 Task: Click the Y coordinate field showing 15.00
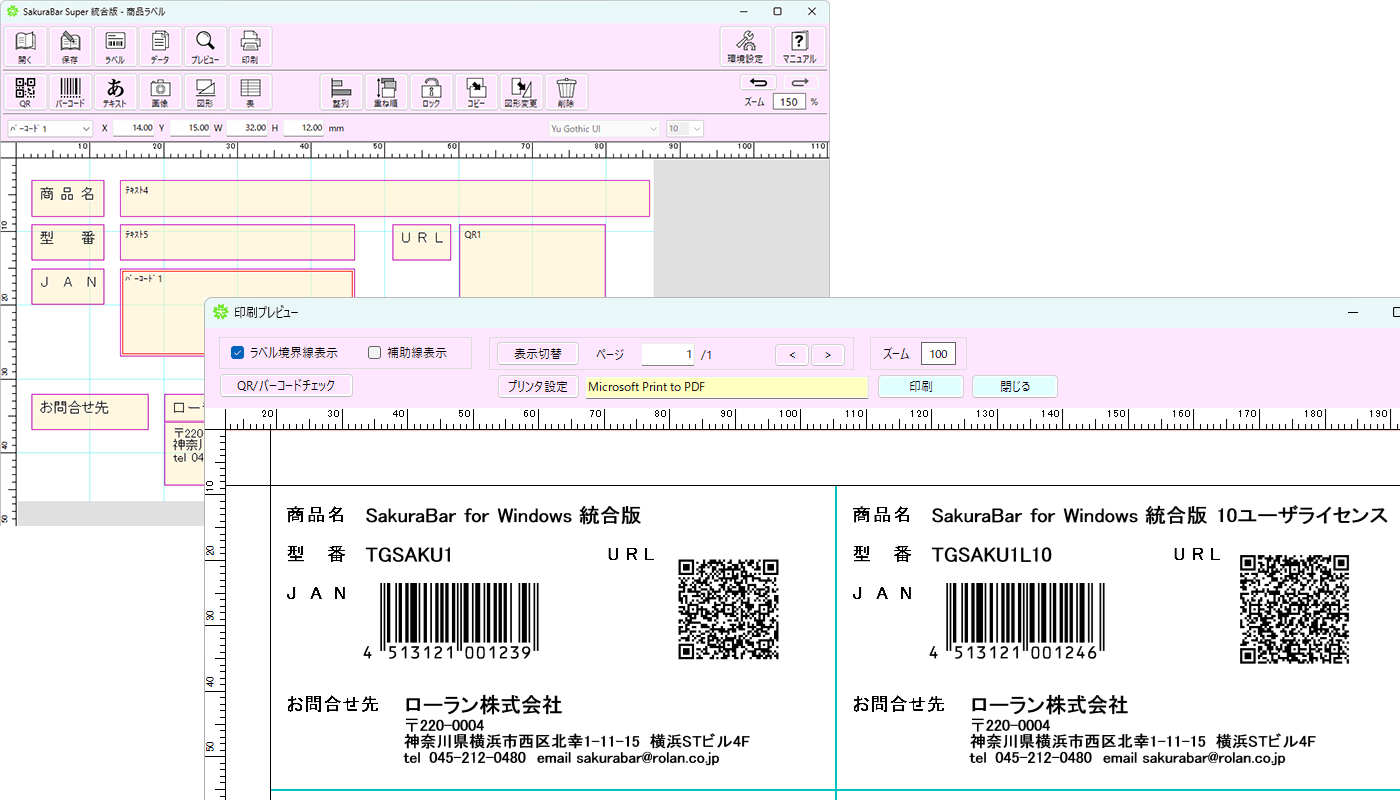pos(190,128)
